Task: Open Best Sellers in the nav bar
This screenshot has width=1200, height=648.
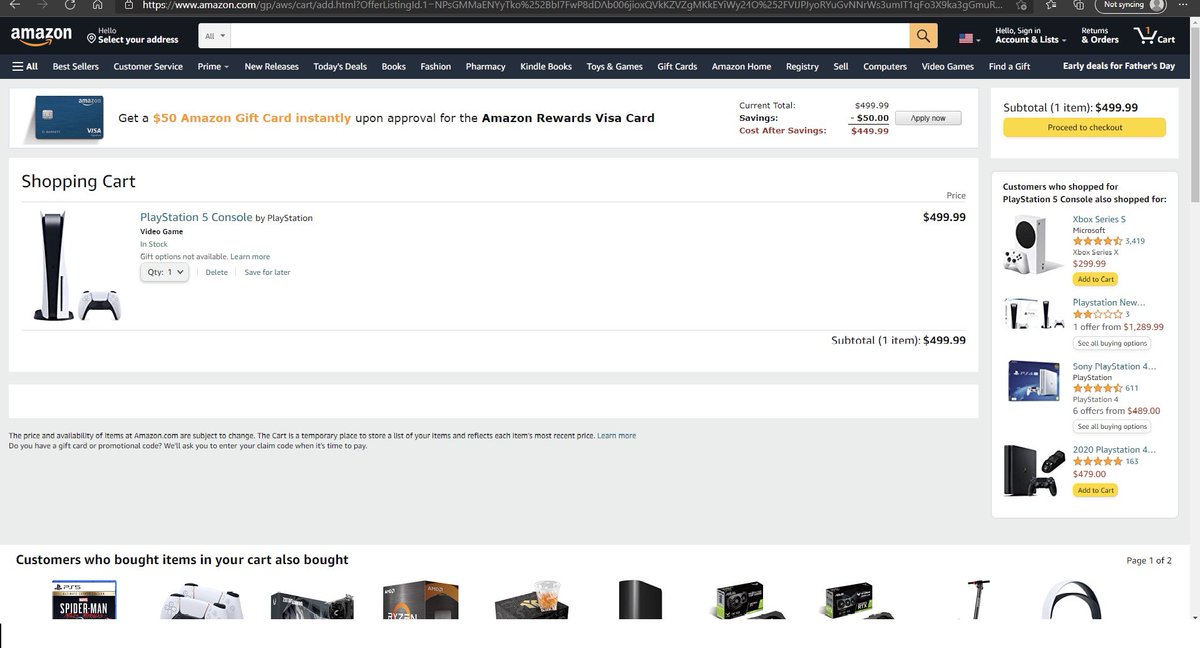Action: click(x=76, y=67)
